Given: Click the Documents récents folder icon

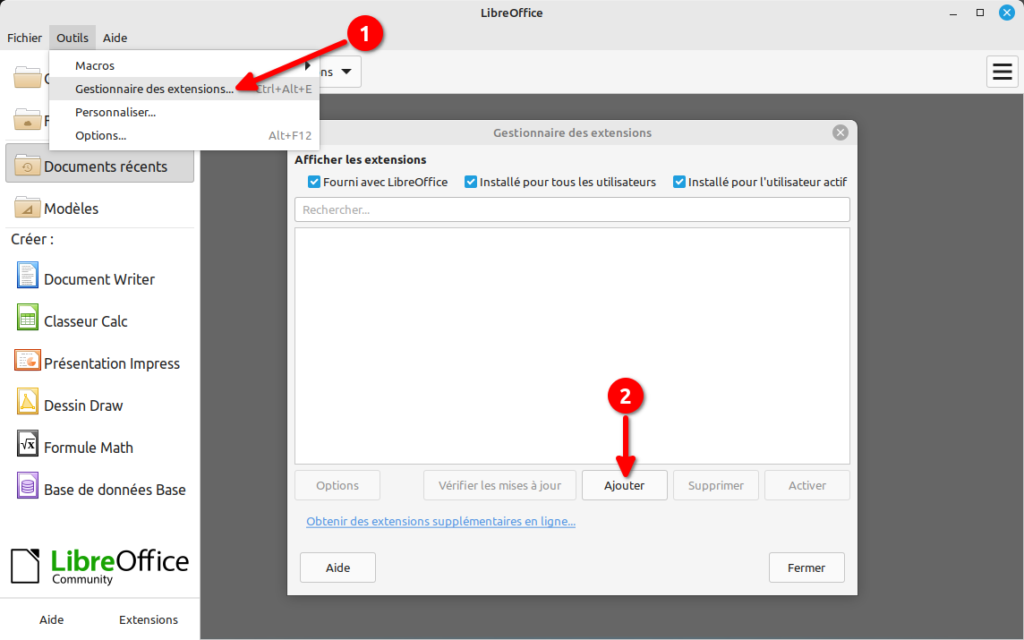Looking at the screenshot, I should tap(27, 165).
